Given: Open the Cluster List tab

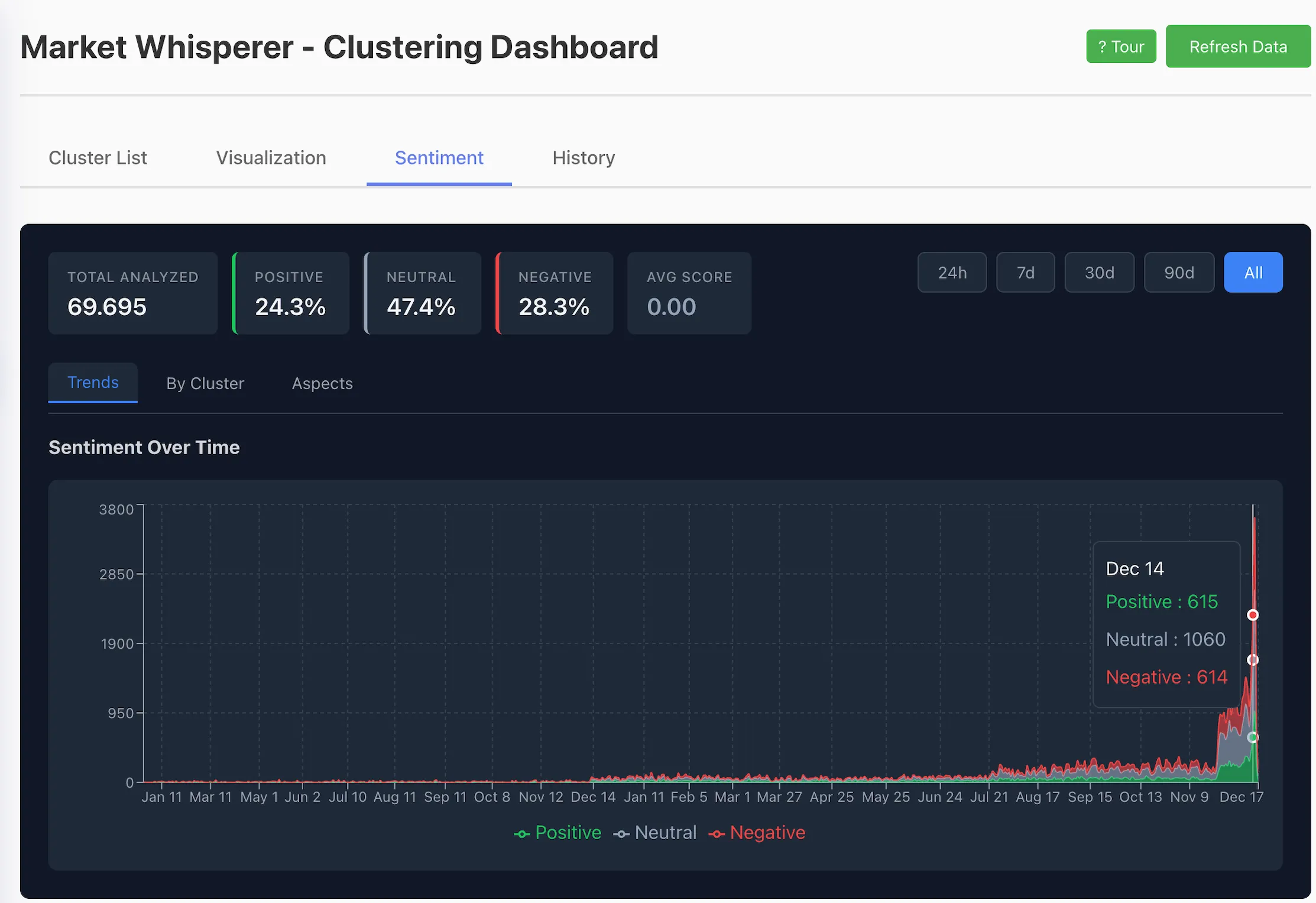Looking at the screenshot, I should (x=98, y=158).
